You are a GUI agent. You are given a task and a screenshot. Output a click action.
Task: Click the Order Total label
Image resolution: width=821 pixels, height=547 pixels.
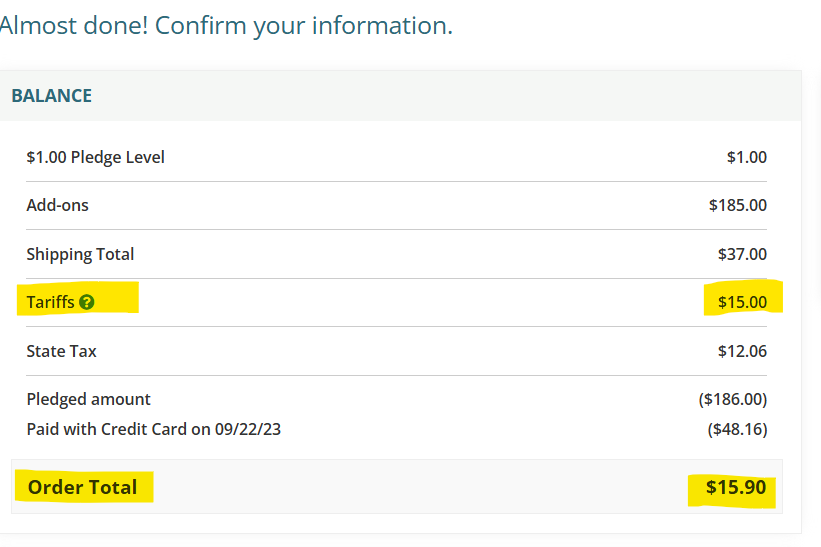[82, 487]
